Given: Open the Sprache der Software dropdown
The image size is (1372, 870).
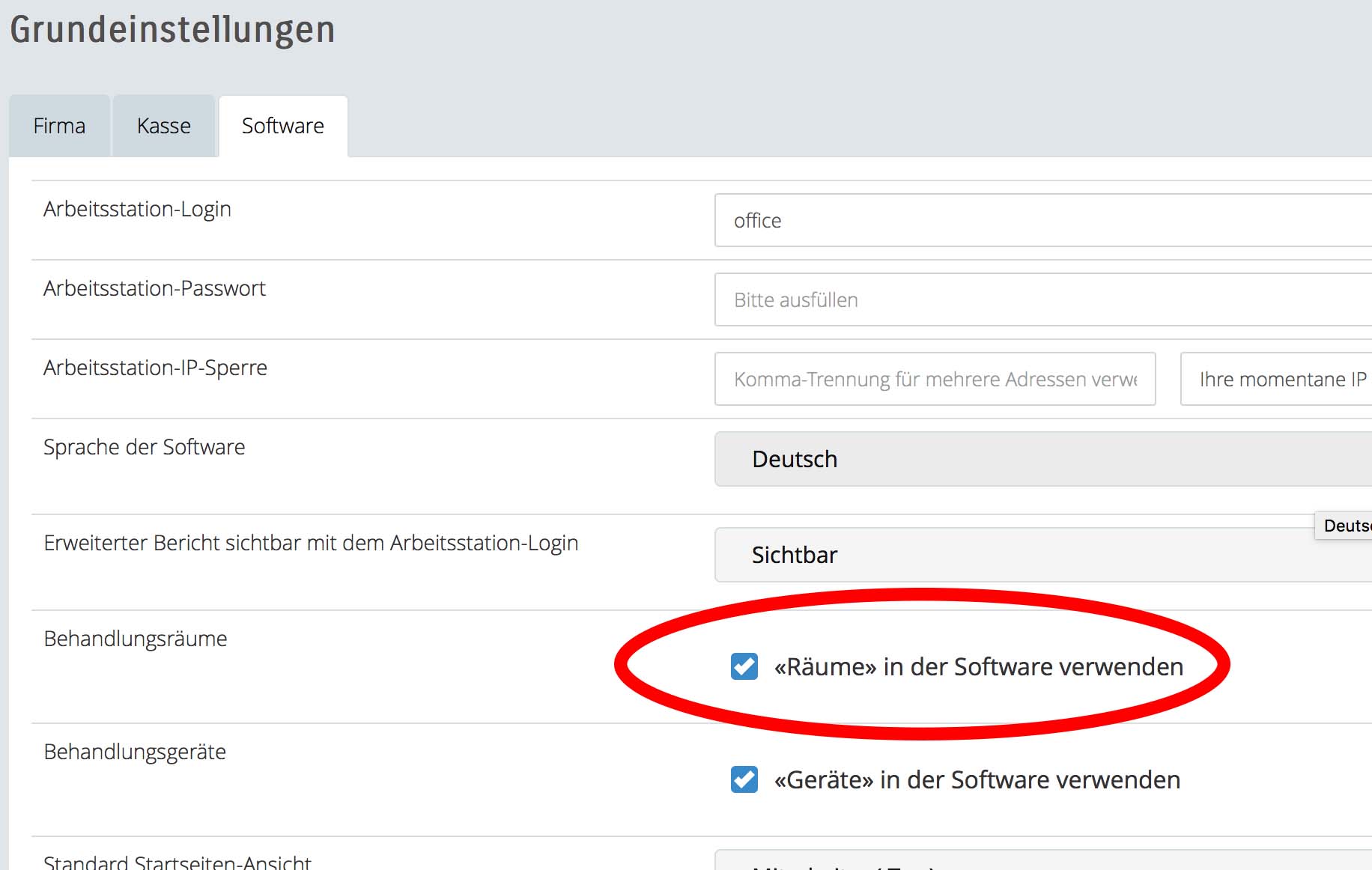Looking at the screenshot, I should [1043, 459].
